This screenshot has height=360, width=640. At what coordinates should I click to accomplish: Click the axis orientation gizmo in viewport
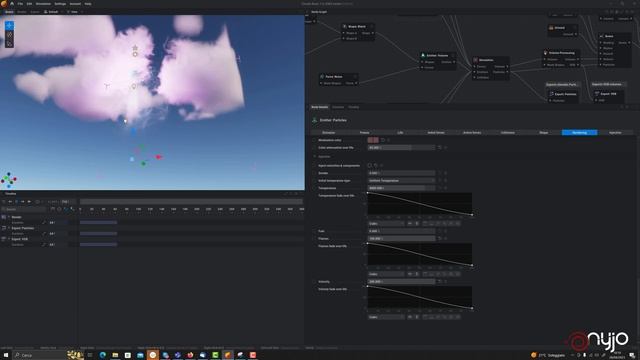(x=9, y=180)
